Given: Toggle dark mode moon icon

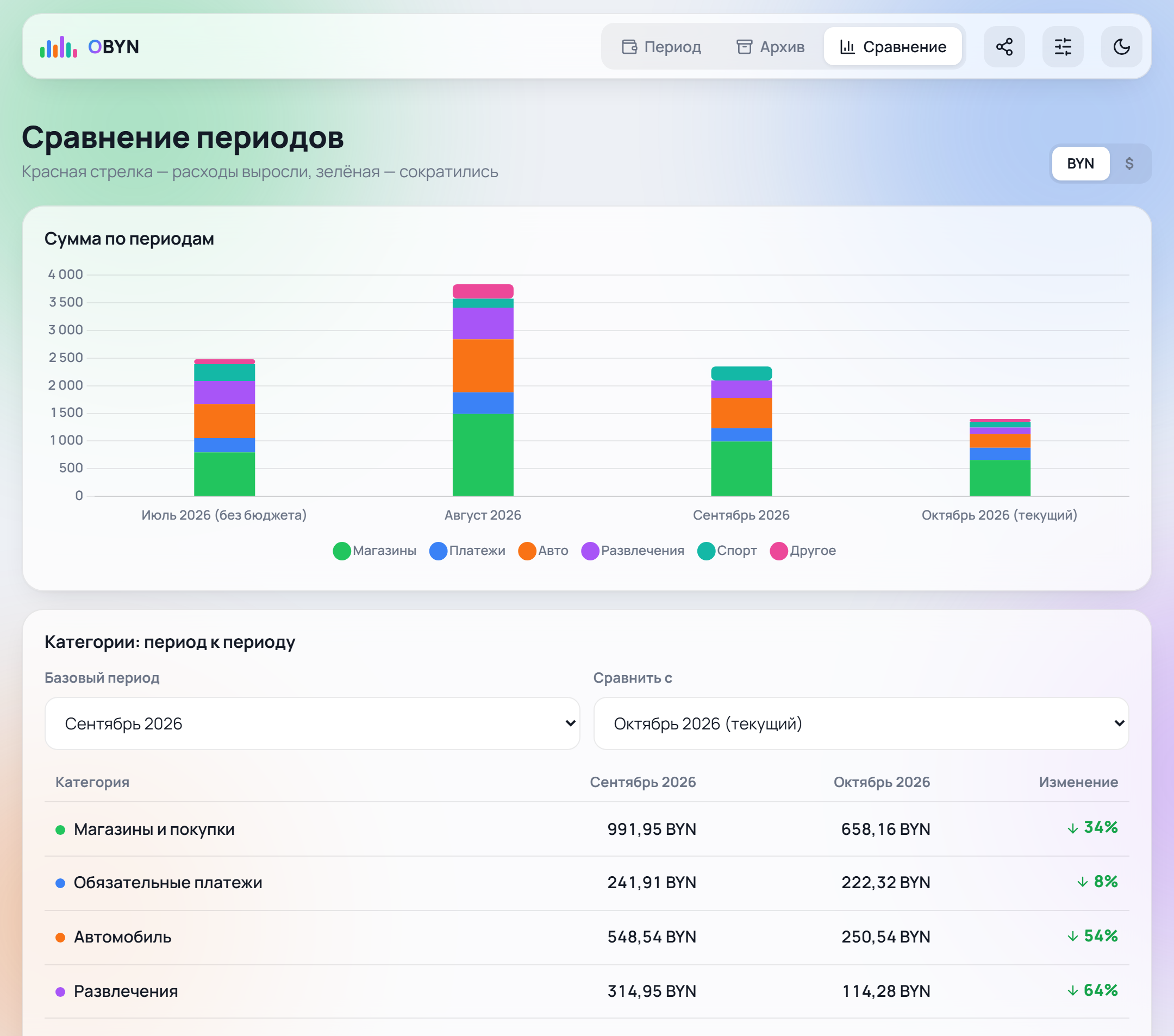Looking at the screenshot, I should coord(1121,47).
